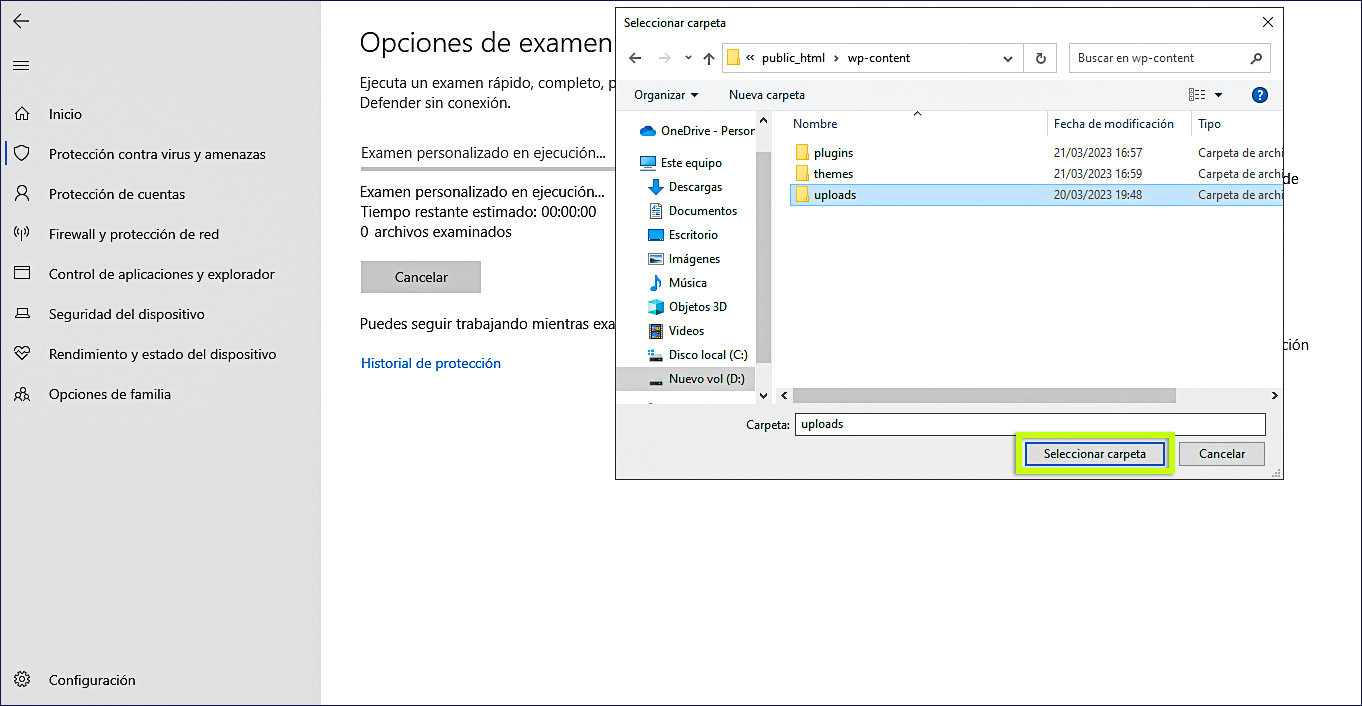
Task: Open Historial de protección link
Action: tap(430, 363)
